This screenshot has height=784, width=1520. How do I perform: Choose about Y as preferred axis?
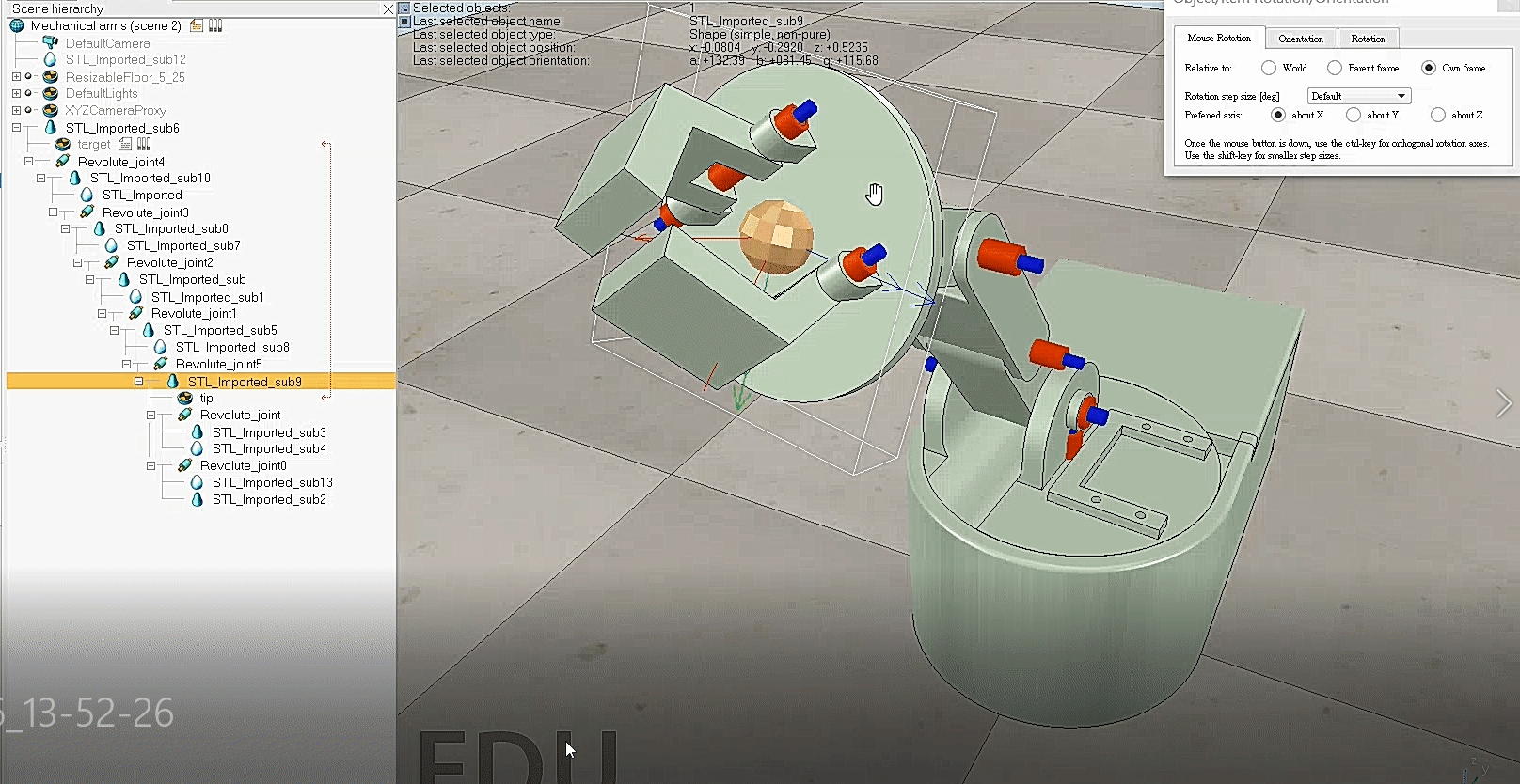point(1354,115)
